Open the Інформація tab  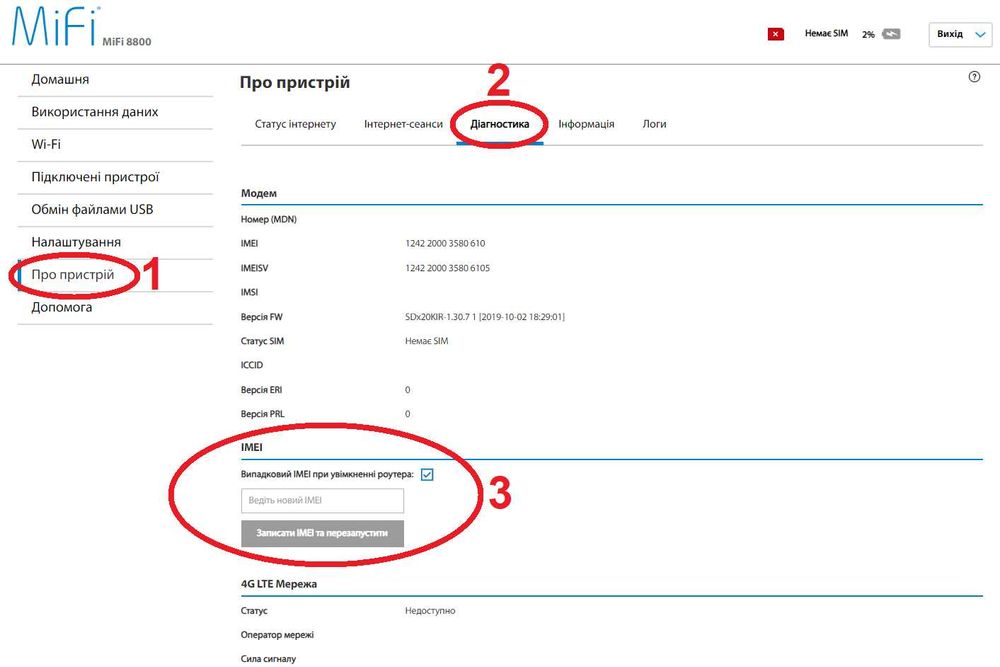point(586,124)
